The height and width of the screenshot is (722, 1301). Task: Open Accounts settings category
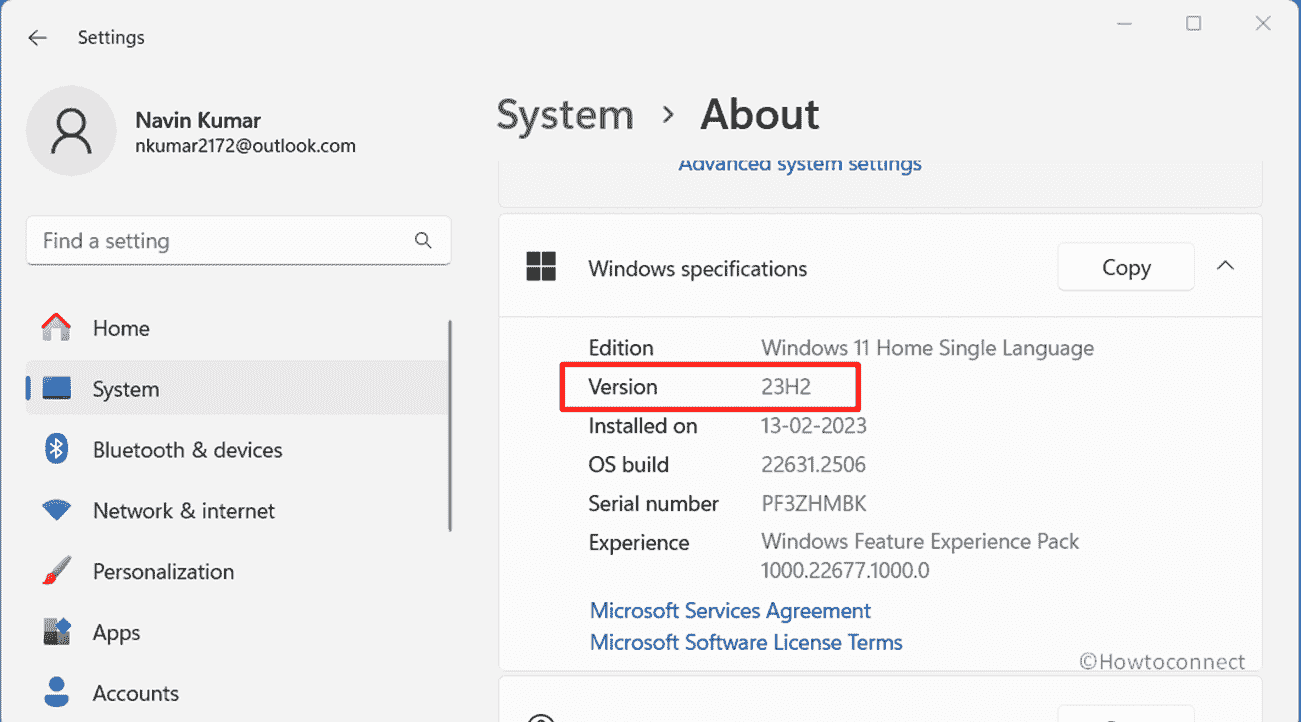[x=238, y=693]
